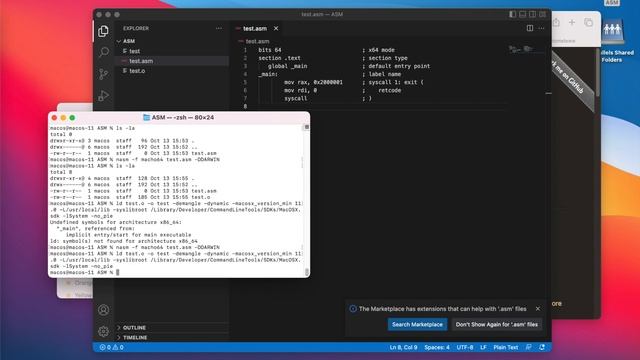Image resolution: width=640 pixels, height=360 pixels.
Task: Open the Explorer view in activity bar
Action: pos(103,31)
